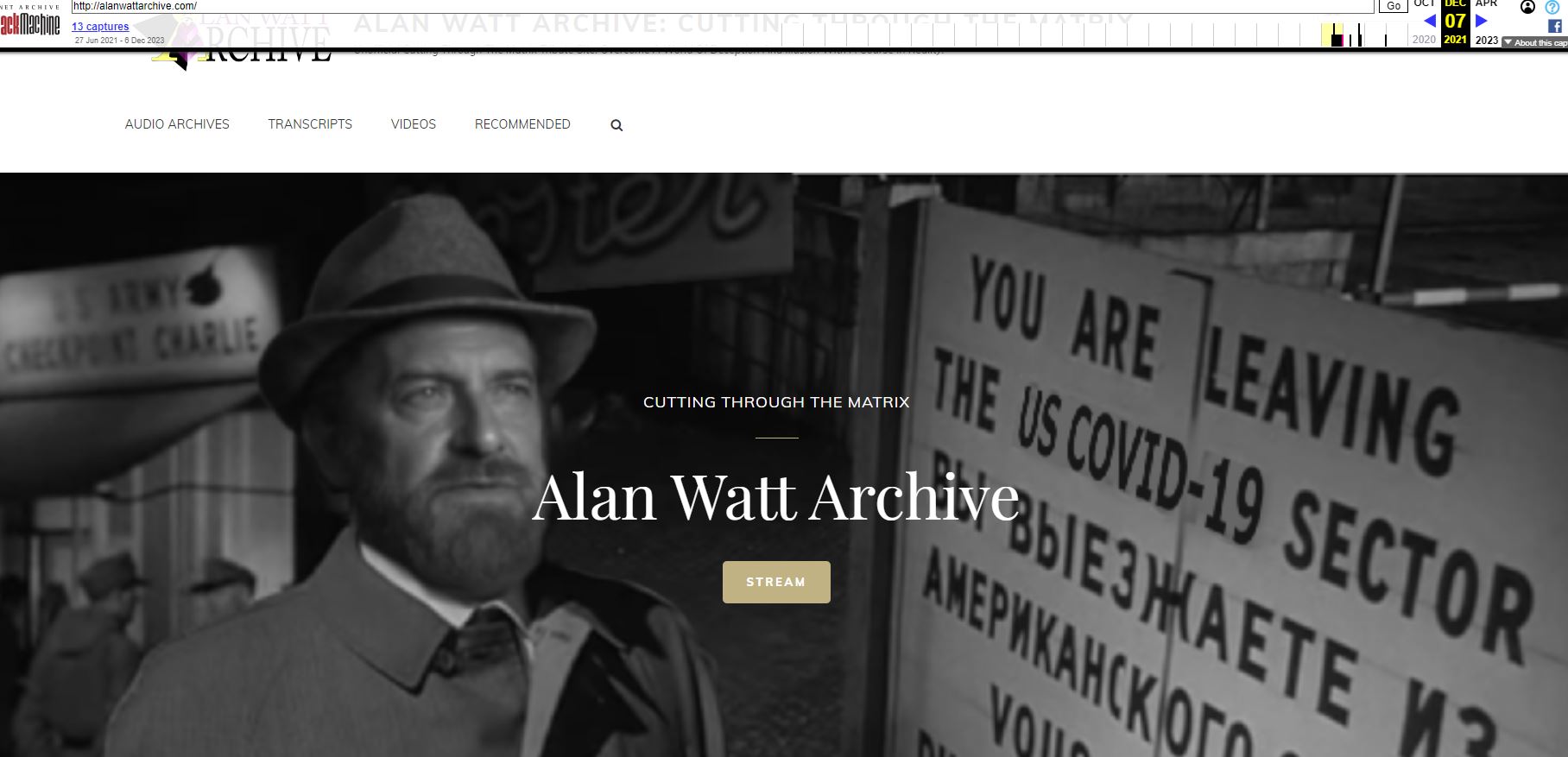Share capture via the Facebook icon
The image size is (1568, 757).
click(1555, 26)
